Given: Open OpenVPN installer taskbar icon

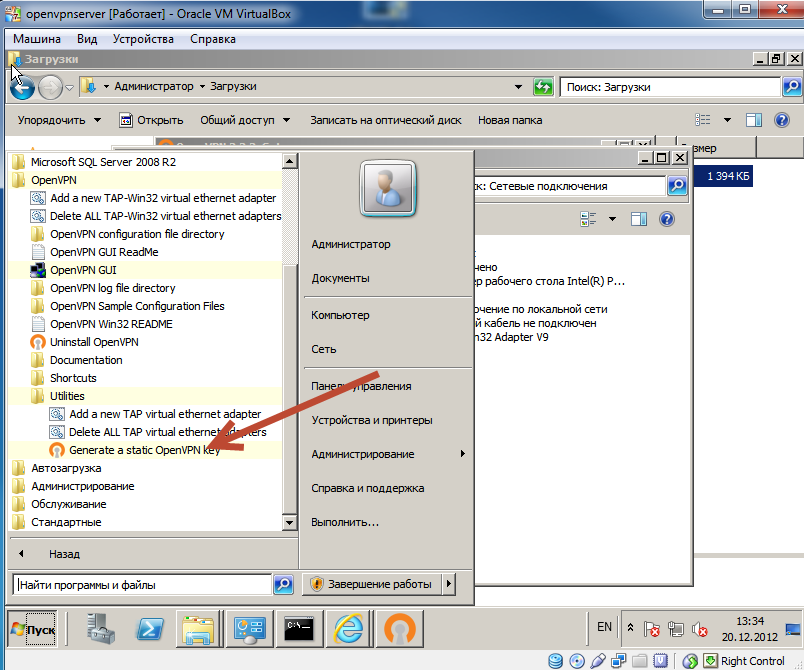Looking at the screenshot, I should tap(399, 629).
